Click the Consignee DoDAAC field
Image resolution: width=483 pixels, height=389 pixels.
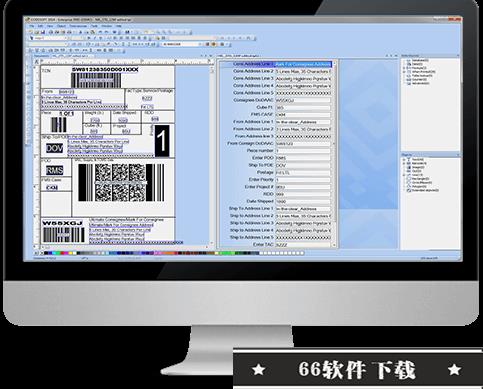303,100
